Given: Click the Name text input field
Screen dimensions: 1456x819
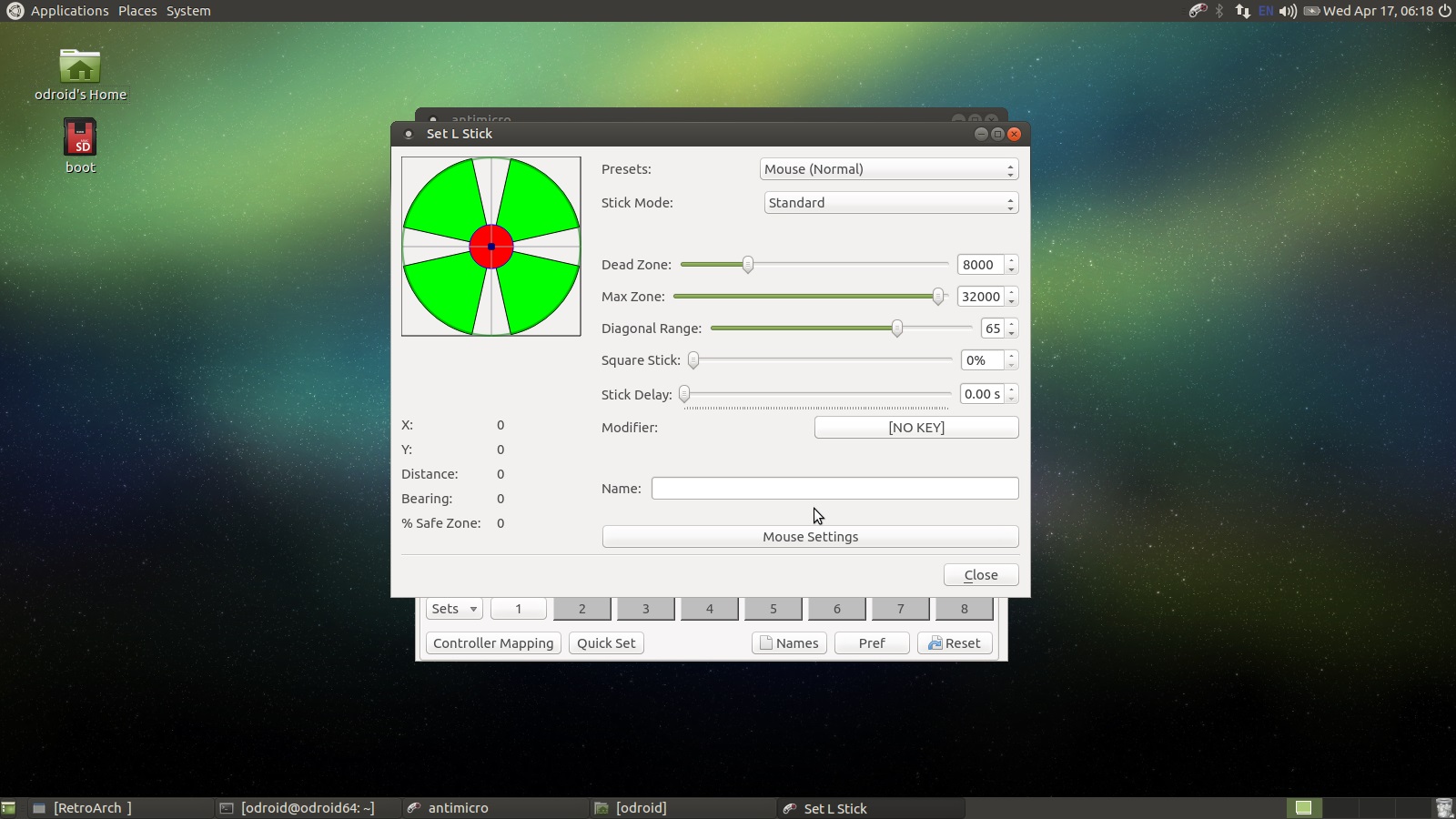Looking at the screenshot, I should tap(834, 489).
